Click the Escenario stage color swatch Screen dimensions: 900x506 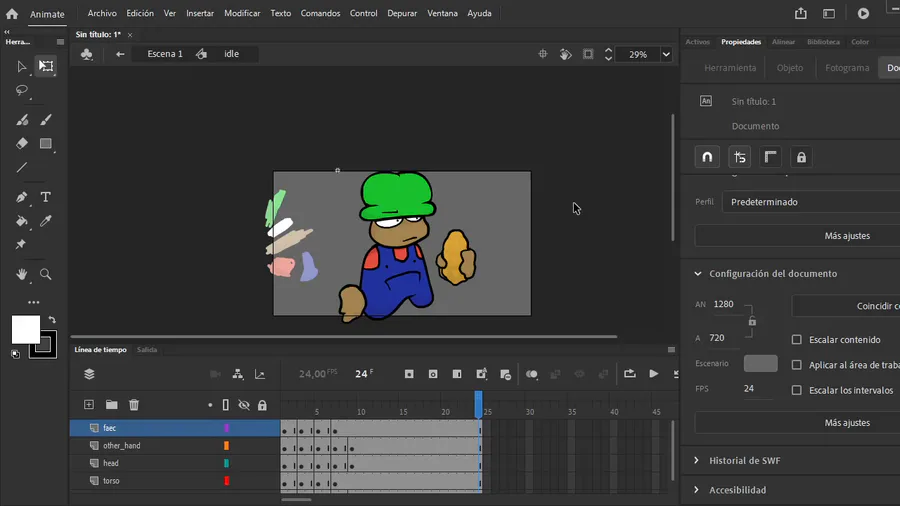click(760, 364)
